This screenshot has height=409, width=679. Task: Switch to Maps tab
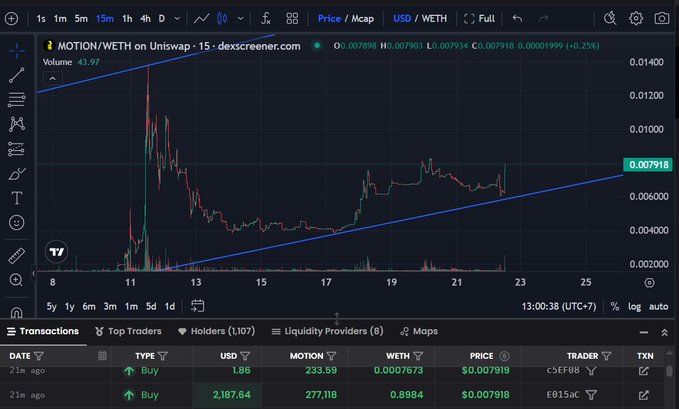[x=419, y=331]
